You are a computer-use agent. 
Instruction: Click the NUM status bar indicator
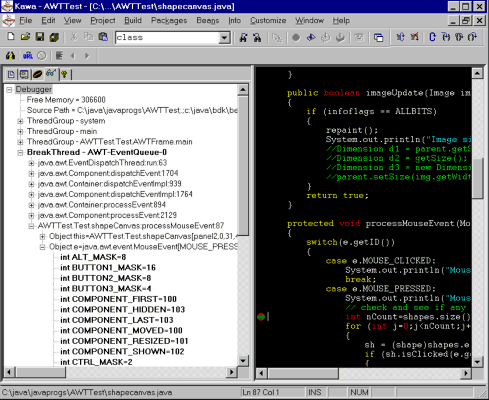359,392
